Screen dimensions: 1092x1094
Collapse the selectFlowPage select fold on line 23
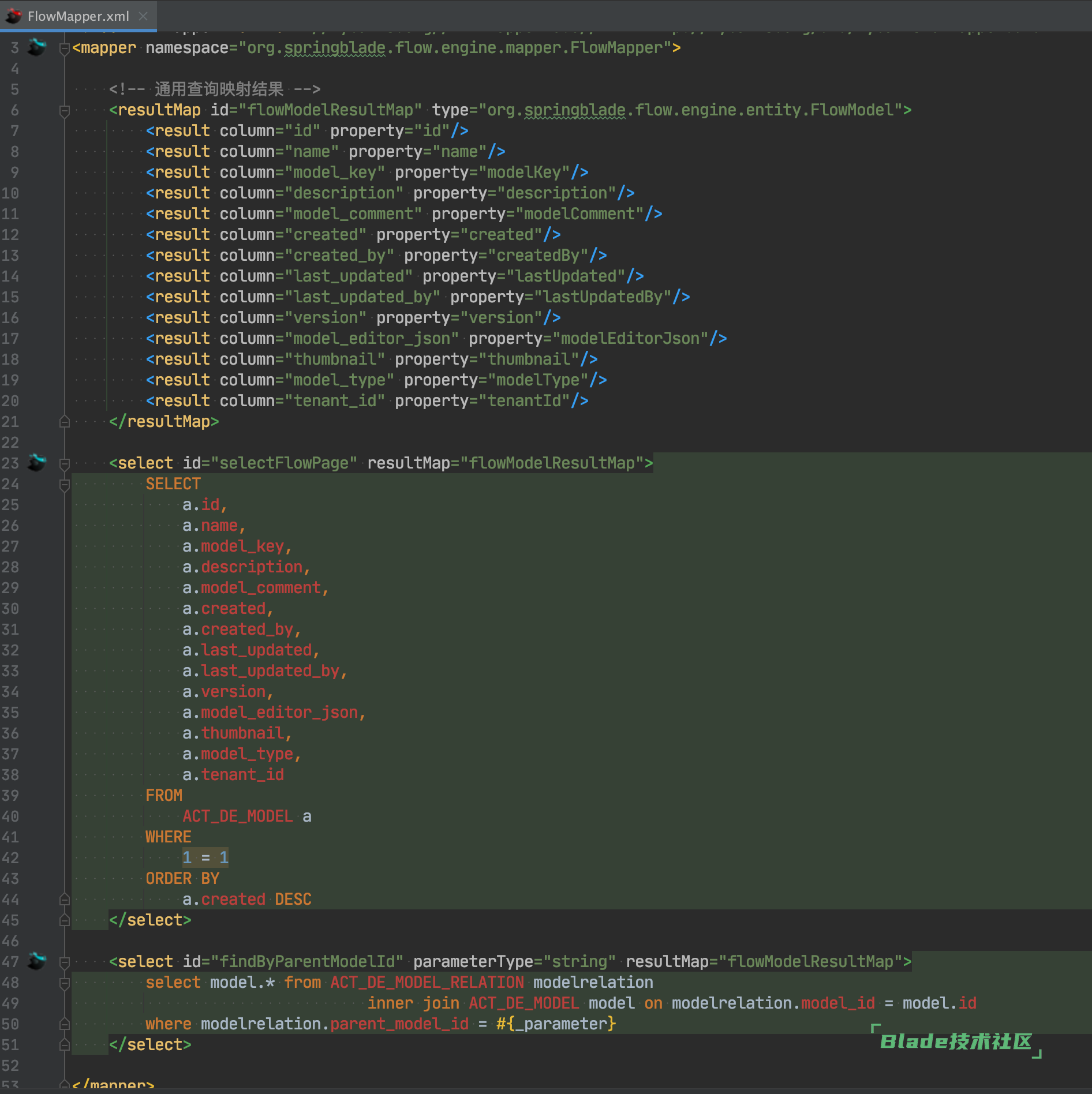pos(65,464)
